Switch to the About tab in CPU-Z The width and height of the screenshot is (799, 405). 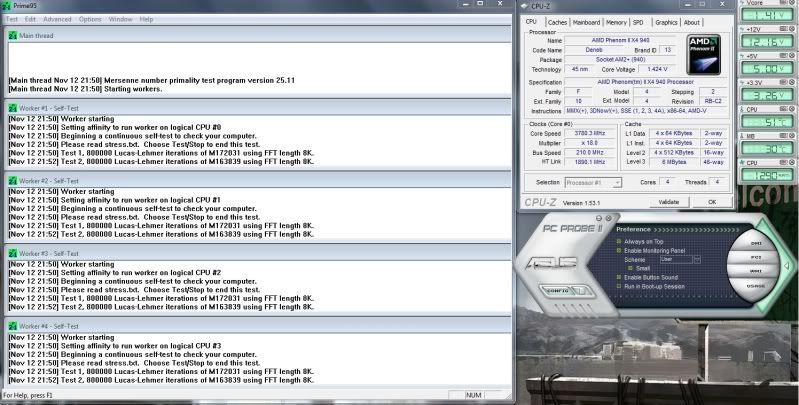(691, 22)
